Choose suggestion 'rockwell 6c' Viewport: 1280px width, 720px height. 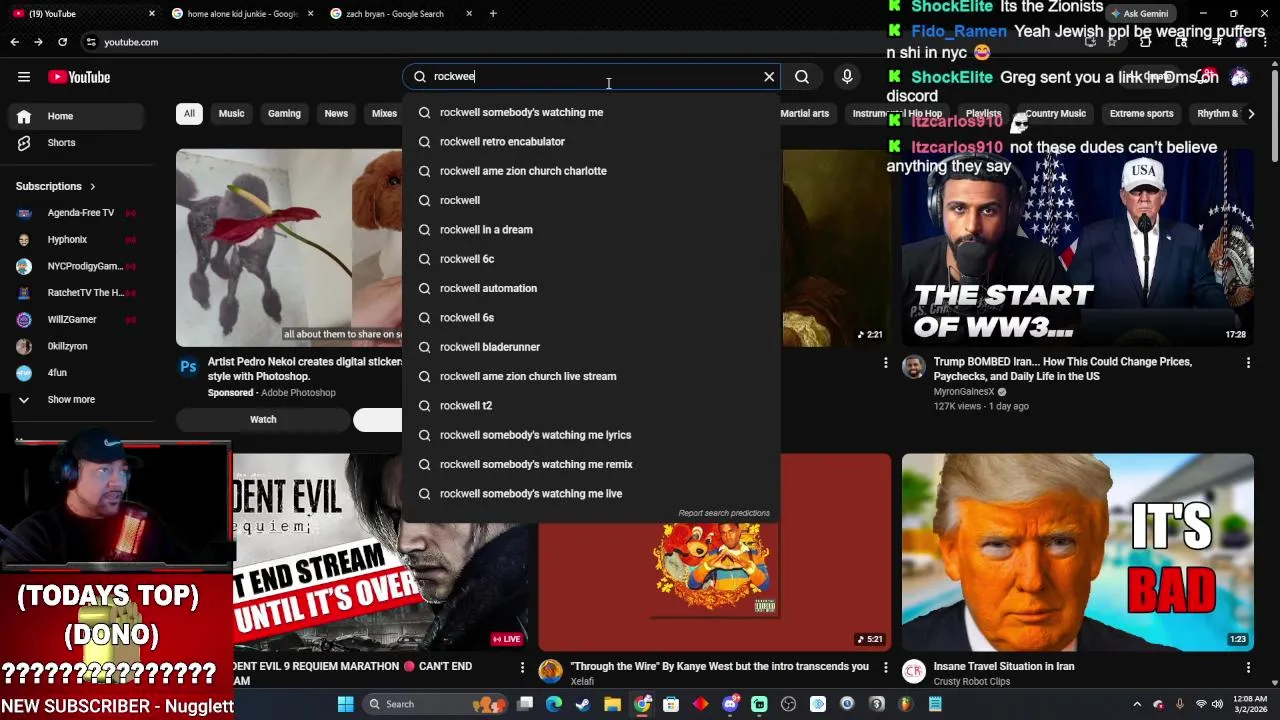click(x=591, y=259)
